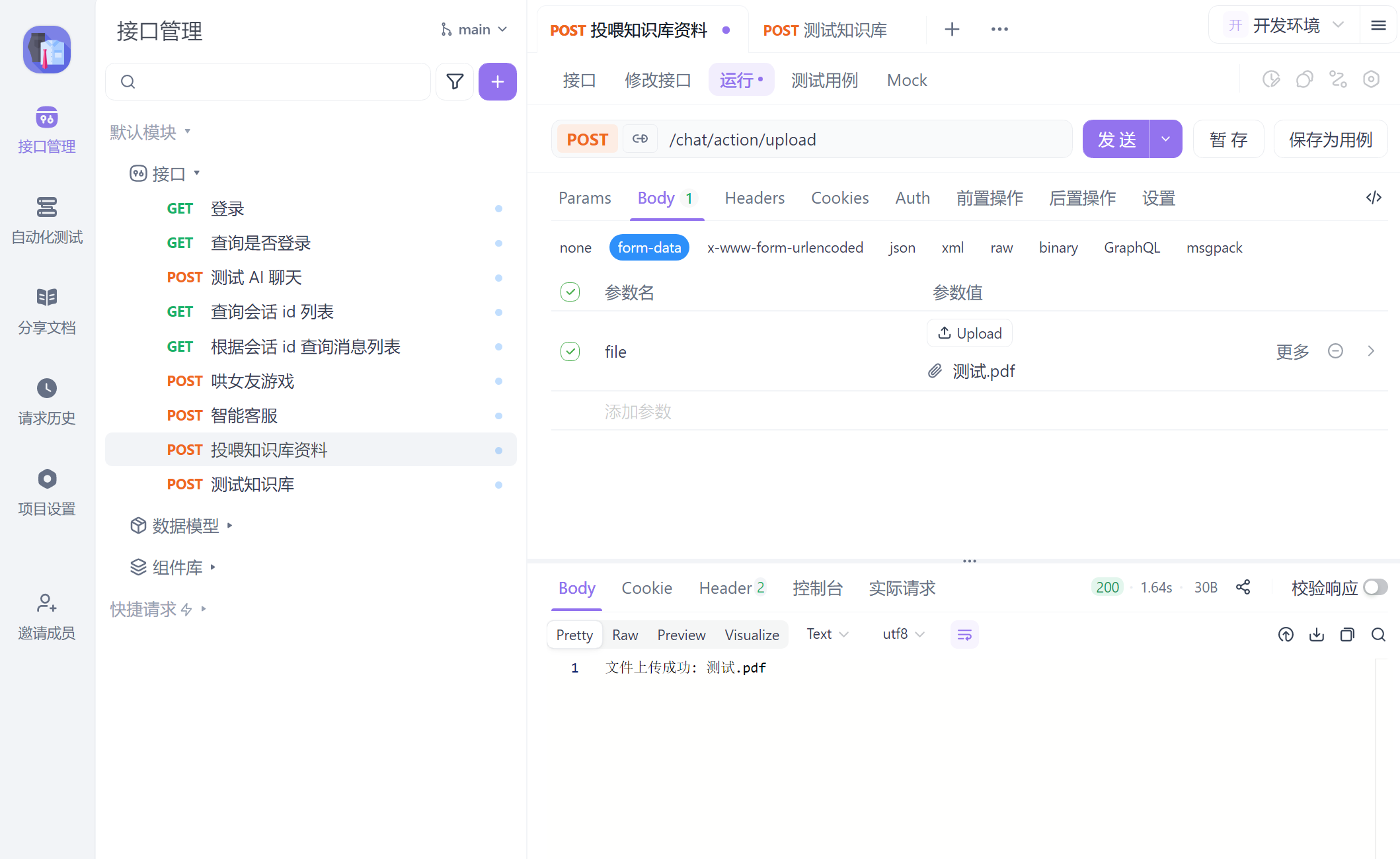Viewport: 1400px width, 859px height.
Task: Switch to the Headers request tab
Action: (754, 198)
